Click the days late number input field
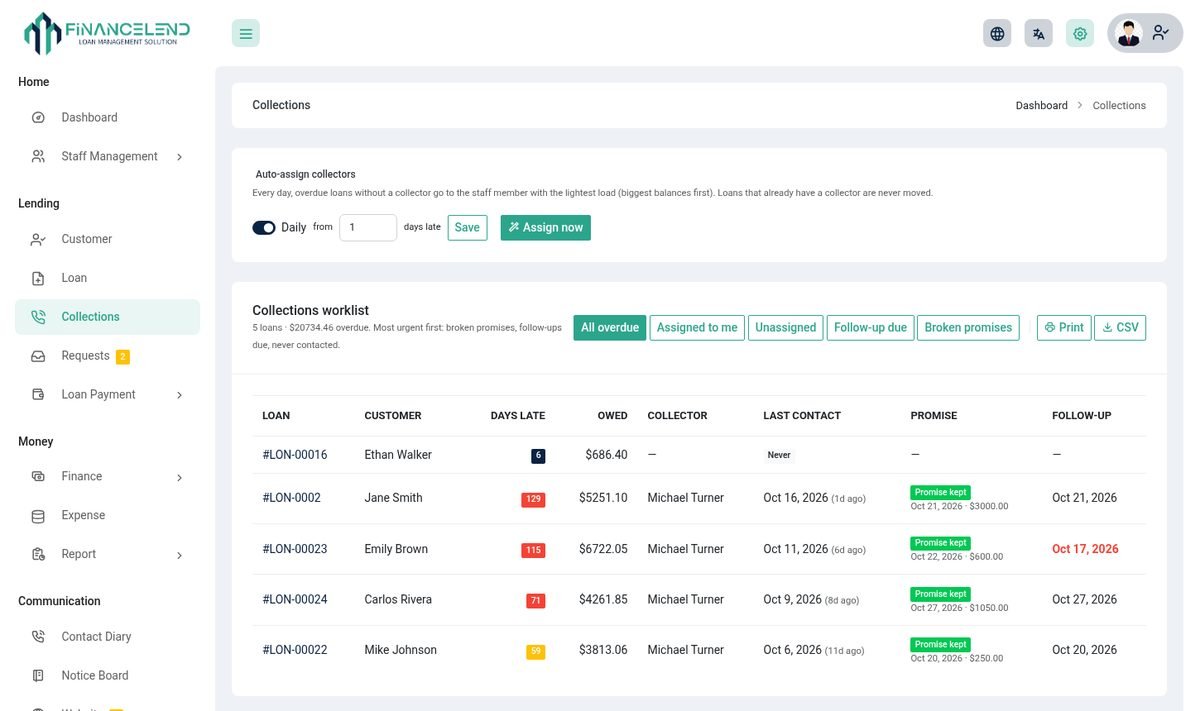The height and width of the screenshot is (711, 1200). point(368,228)
